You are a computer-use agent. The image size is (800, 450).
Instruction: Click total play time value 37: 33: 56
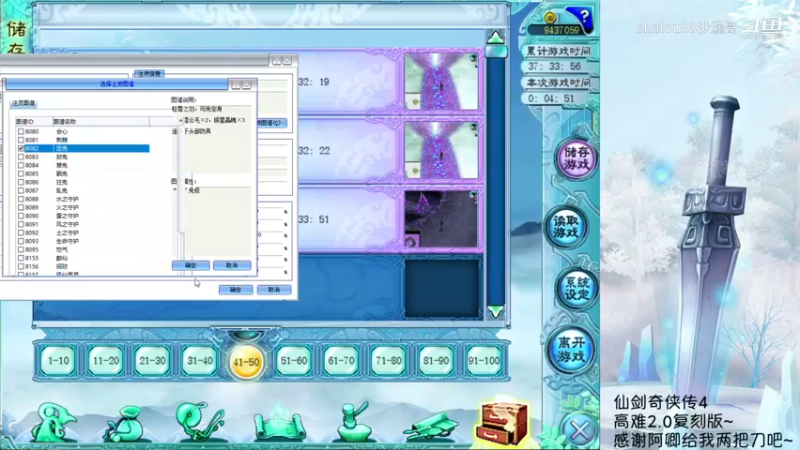[554, 66]
